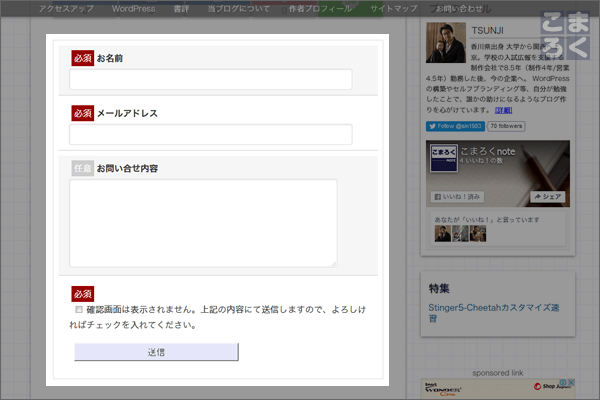Close the ad with X icon

[x=571, y=382]
